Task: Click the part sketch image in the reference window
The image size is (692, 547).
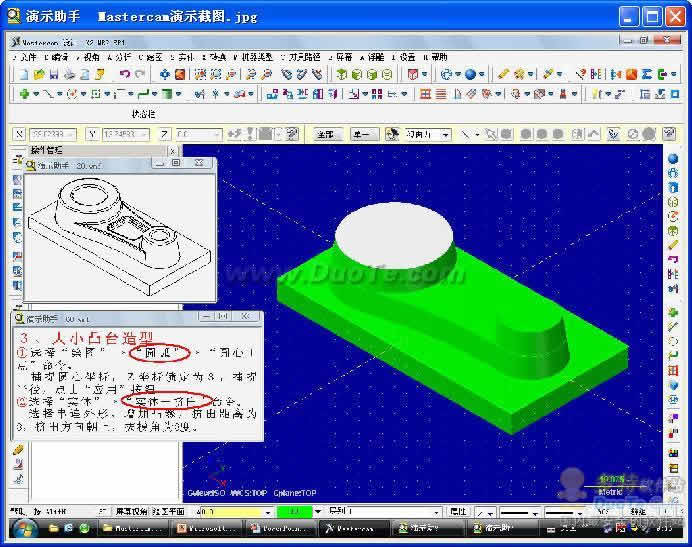Action: pos(120,237)
